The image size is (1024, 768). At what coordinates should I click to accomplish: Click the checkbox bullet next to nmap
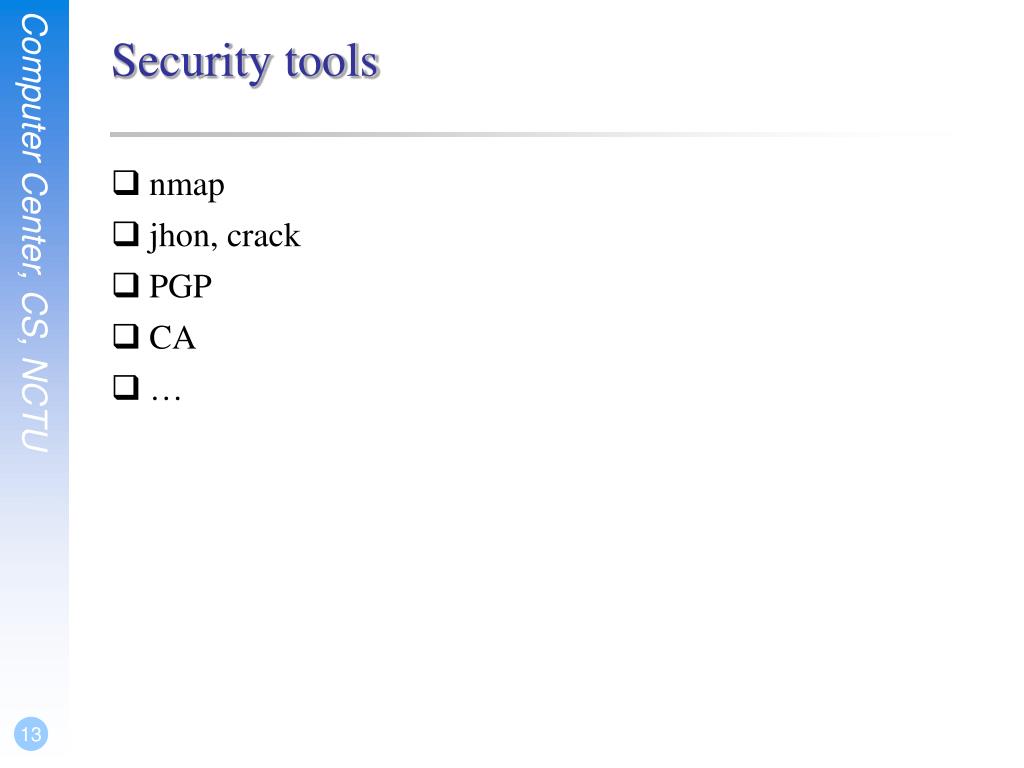click(126, 183)
